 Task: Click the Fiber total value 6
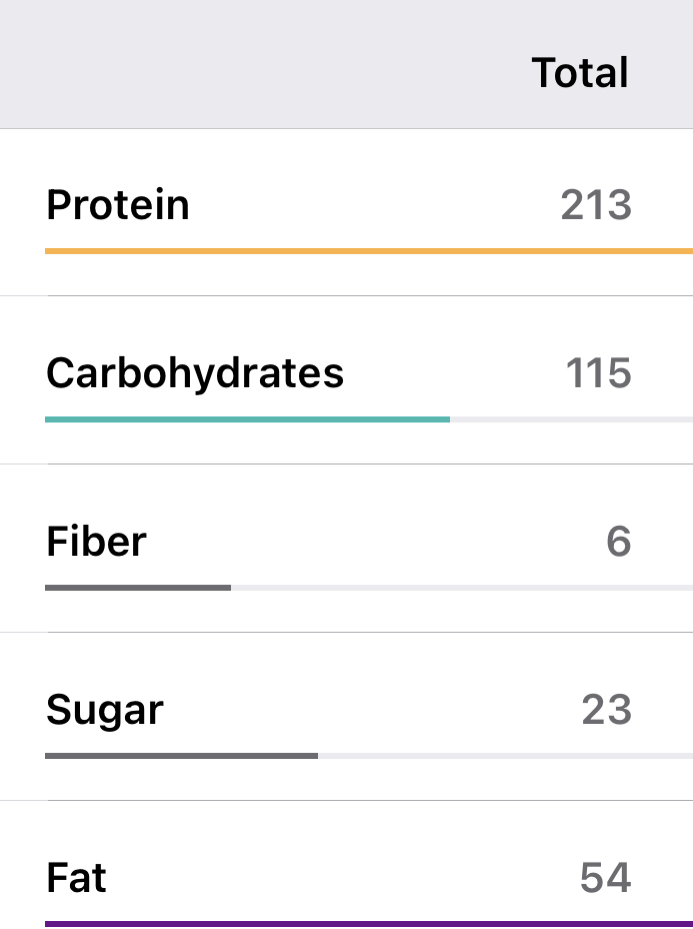coord(618,541)
